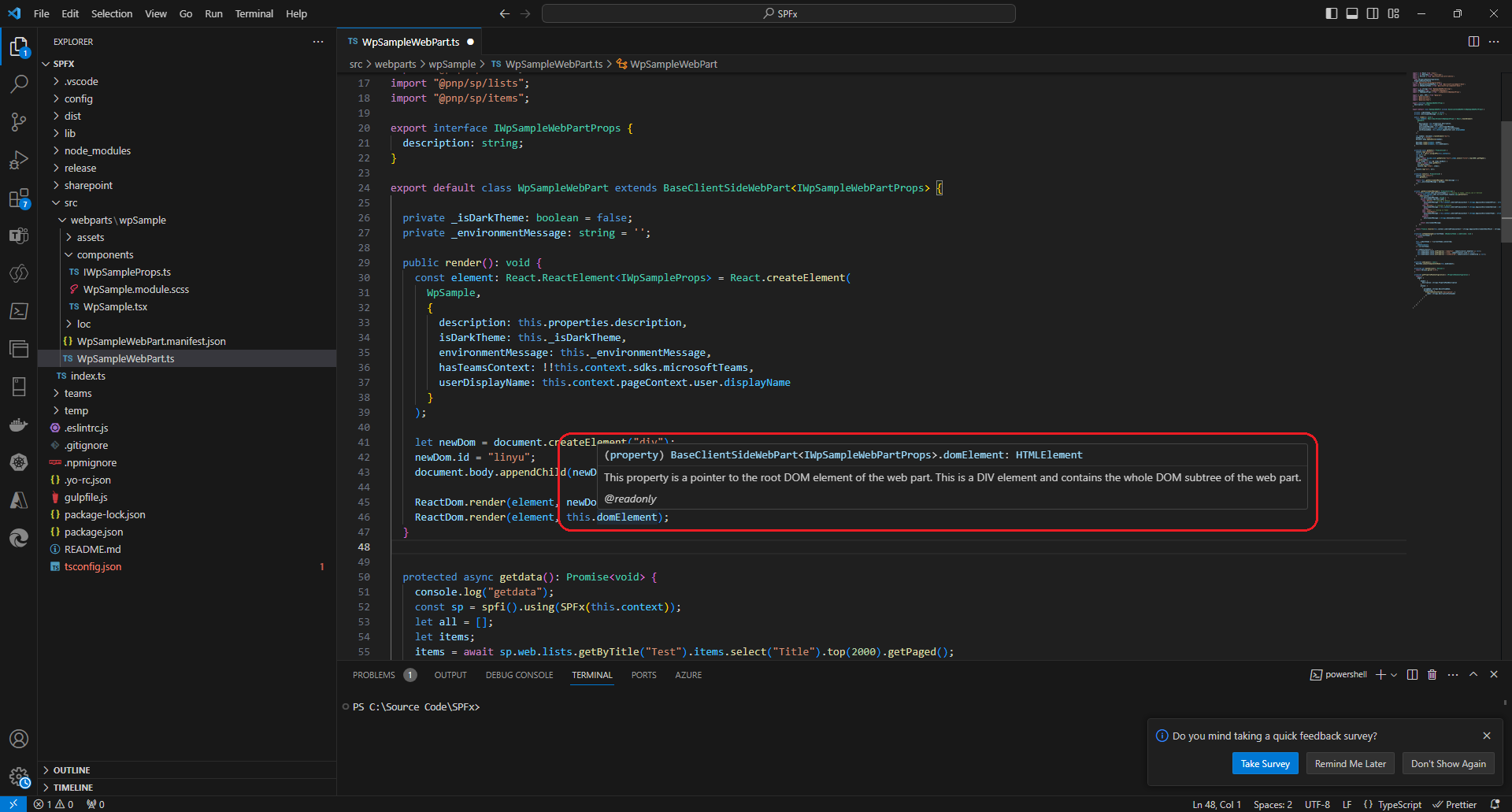Expand the OUTLINE section
This screenshot has height=812, width=1512.
pyautogui.click(x=72, y=769)
